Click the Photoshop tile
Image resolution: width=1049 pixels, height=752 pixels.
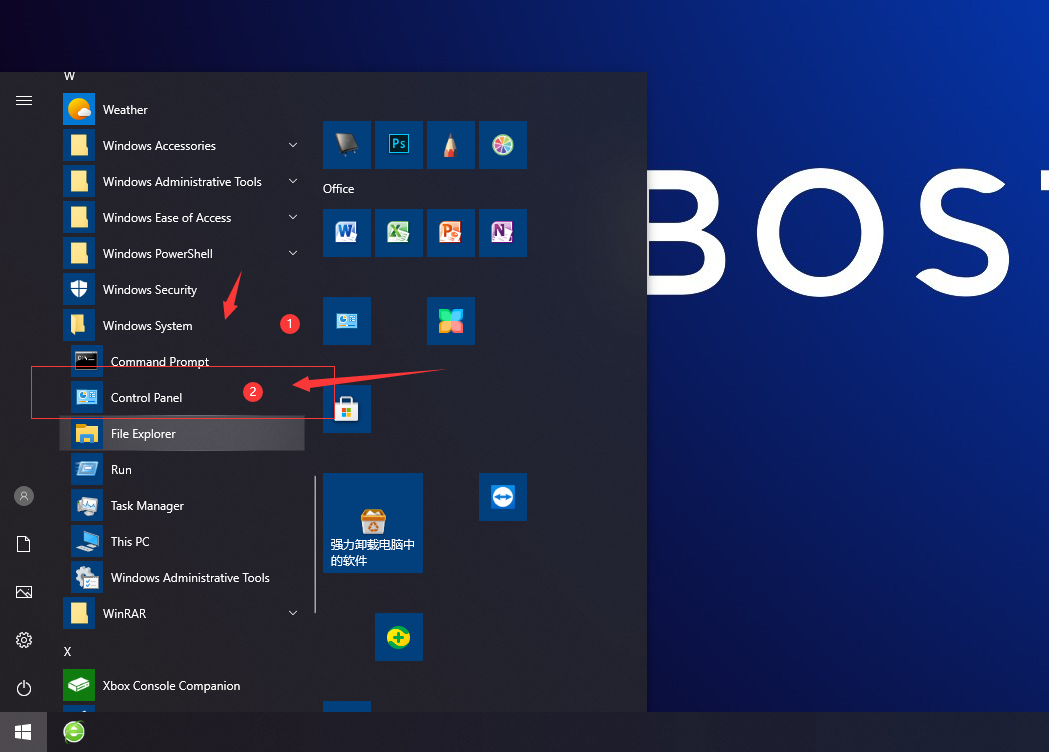click(399, 145)
